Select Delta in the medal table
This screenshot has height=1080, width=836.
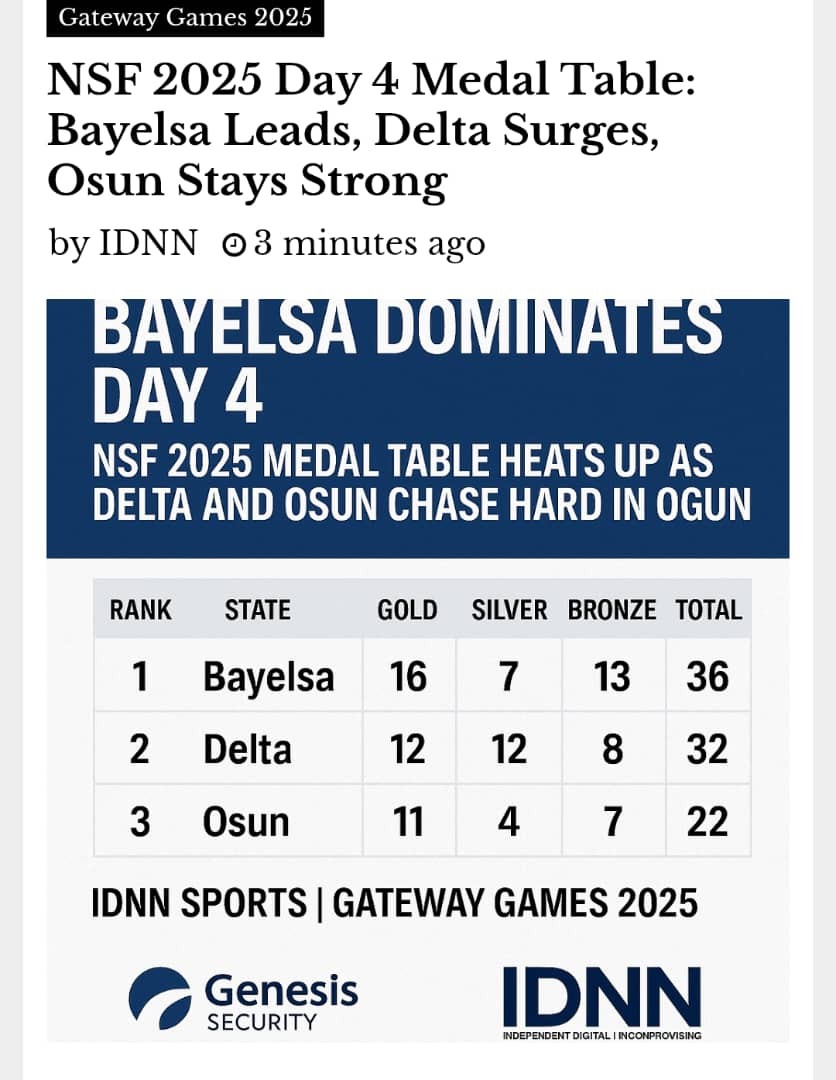247,749
